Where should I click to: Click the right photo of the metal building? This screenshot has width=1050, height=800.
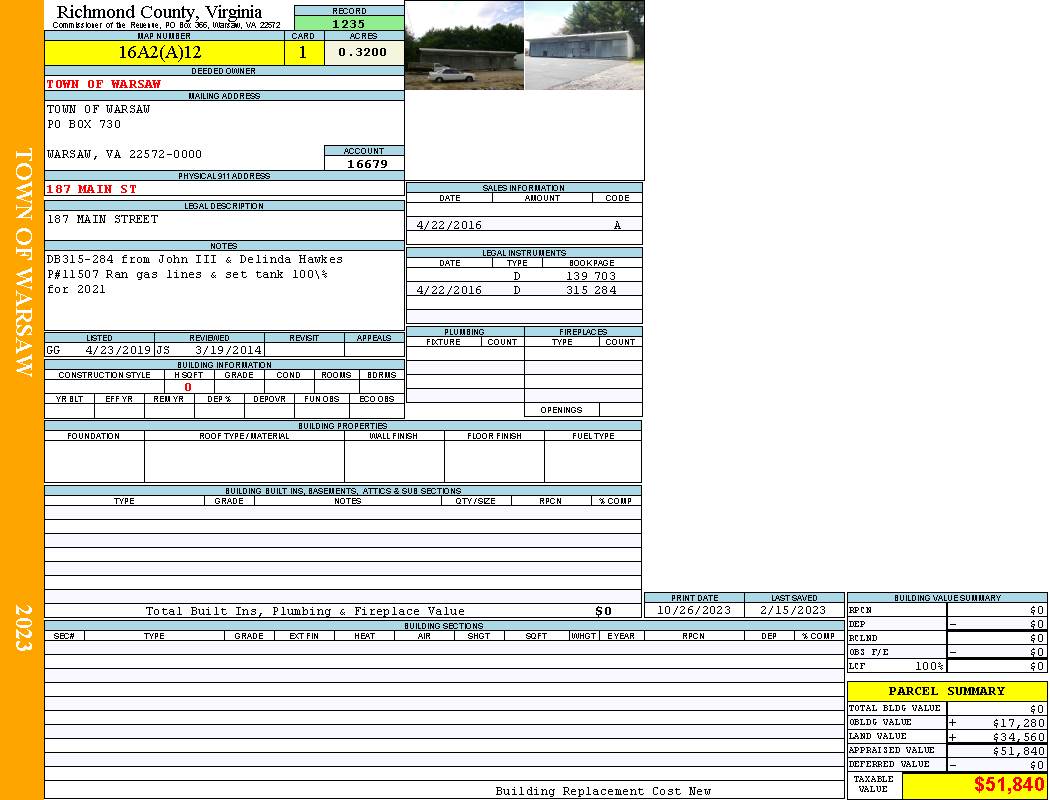(x=584, y=46)
